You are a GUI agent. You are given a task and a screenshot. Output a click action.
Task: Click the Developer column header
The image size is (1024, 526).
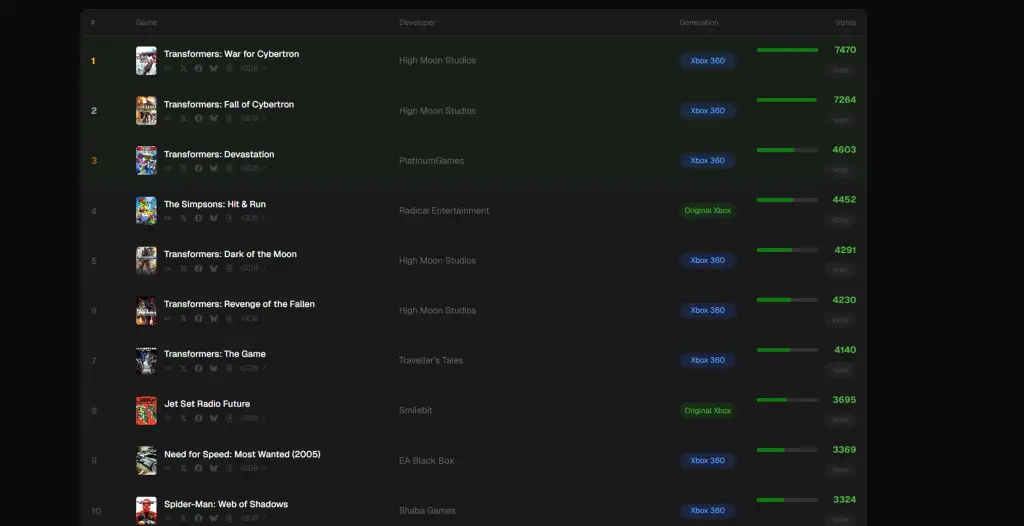(417, 23)
